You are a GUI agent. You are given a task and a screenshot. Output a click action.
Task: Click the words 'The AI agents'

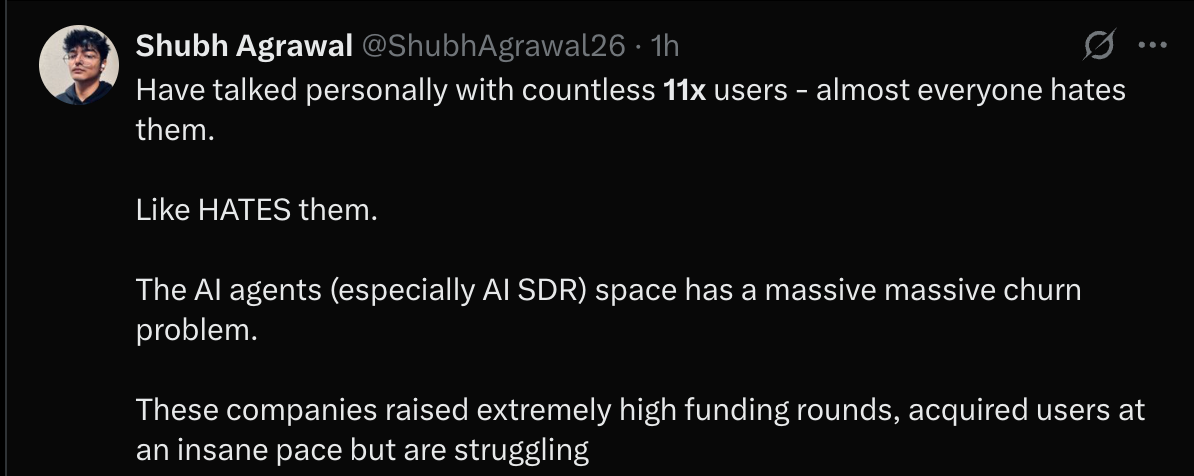pyautogui.click(x=226, y=291)
